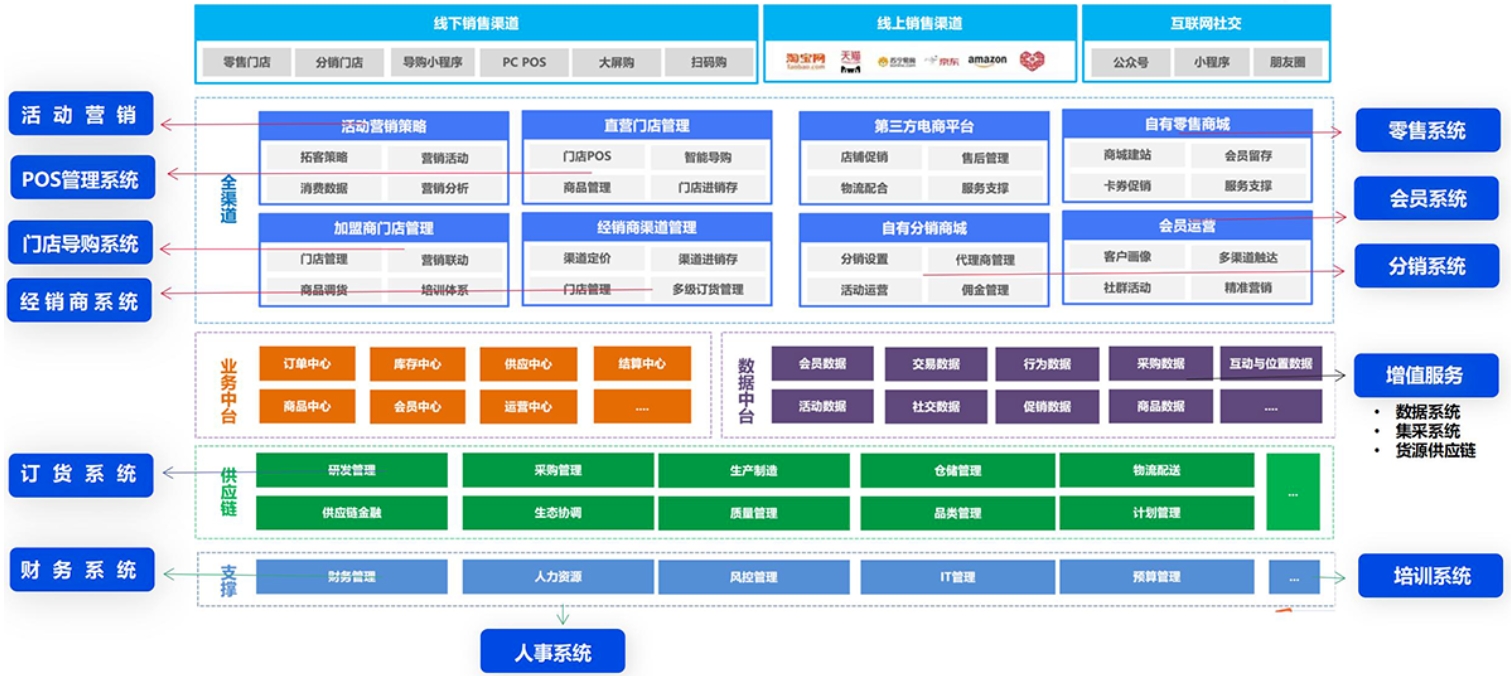Click the 零售门店 cell
The height and width of the screenshot is (676, 1511).
click(247, 62)
